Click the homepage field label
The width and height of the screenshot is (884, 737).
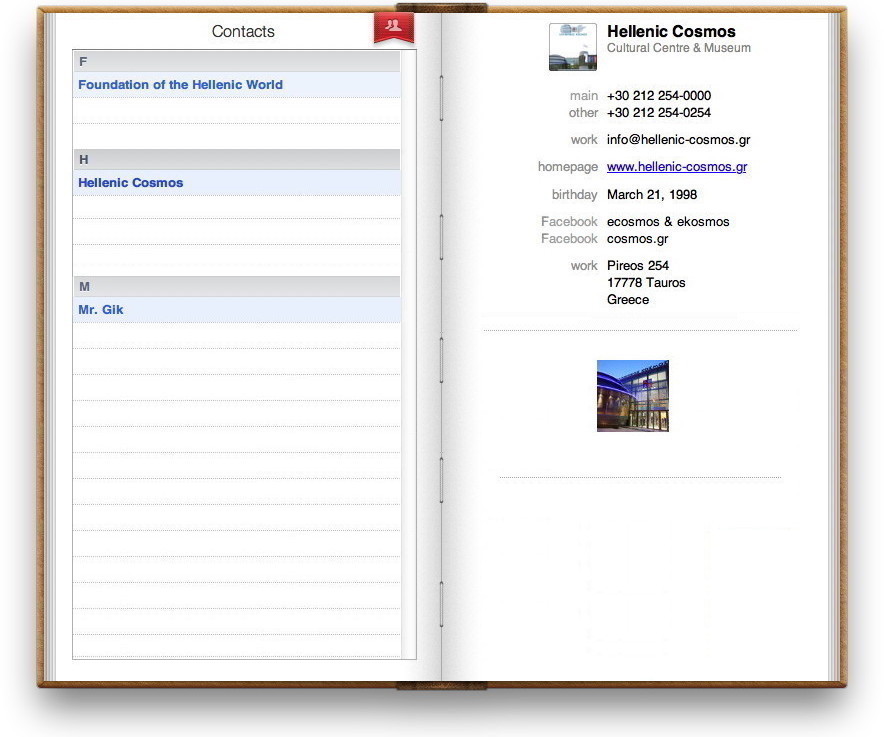click(568, 167)
